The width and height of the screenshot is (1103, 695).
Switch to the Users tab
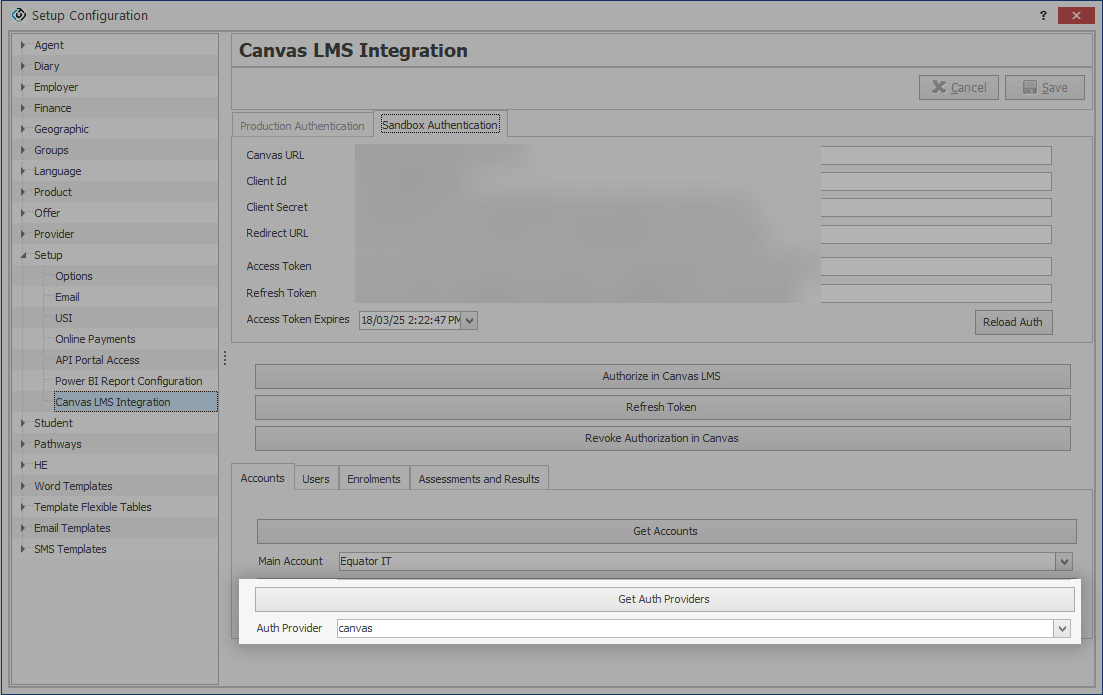316,479
